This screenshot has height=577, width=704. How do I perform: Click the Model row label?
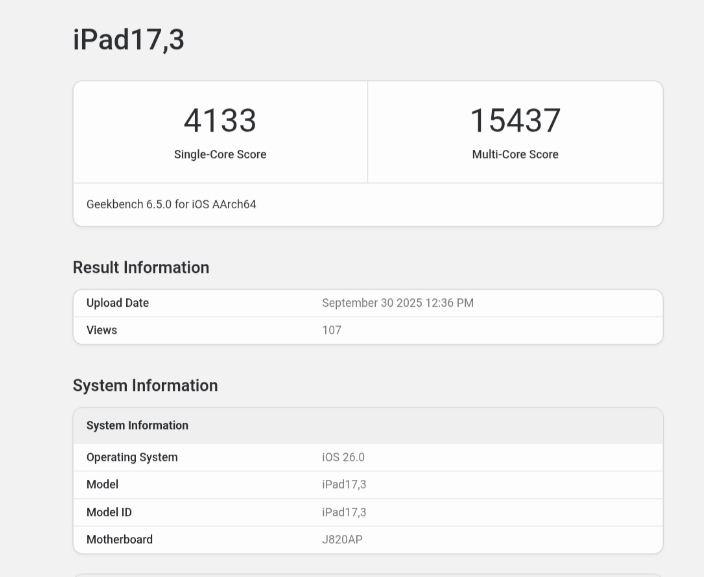pyautogui.click(x=102, y=484)
